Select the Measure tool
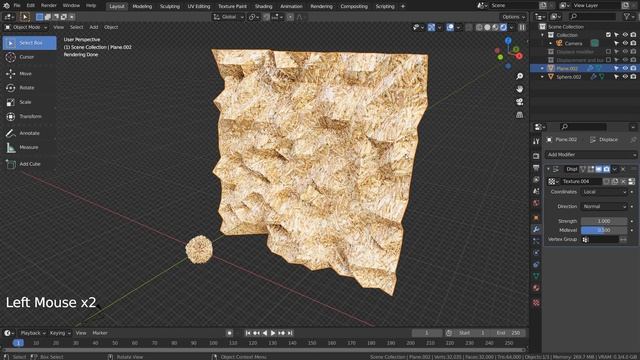This screenshot has width=640, height=360. [29, 147]
